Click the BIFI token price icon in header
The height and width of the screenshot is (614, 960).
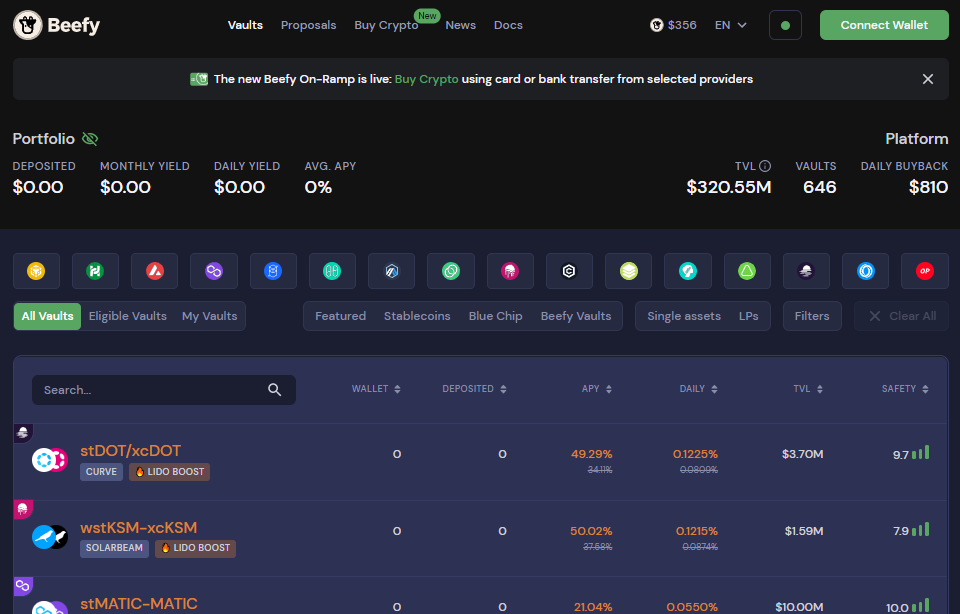pyautogui.click(x=657, y=25)
